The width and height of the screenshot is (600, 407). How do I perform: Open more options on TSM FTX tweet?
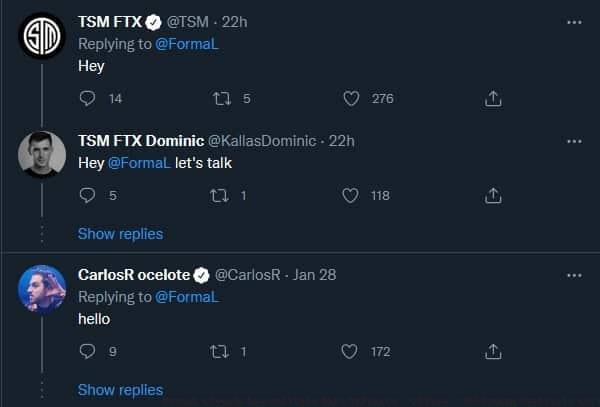point(574,21)
